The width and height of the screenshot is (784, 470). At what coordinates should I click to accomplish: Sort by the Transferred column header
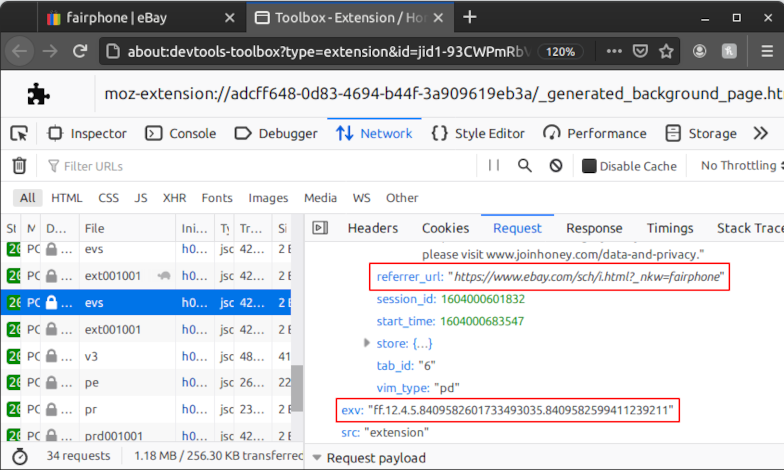point(253,228)
